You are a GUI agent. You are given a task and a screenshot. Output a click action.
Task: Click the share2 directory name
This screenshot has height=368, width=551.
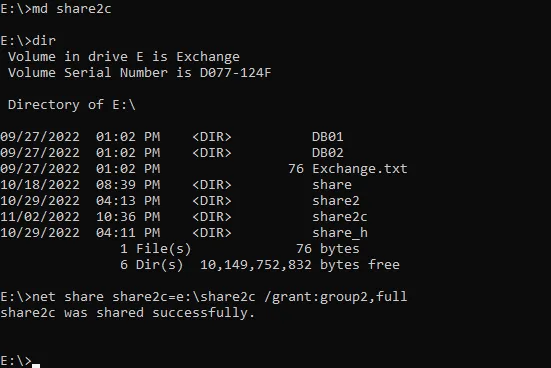(336, 201)
